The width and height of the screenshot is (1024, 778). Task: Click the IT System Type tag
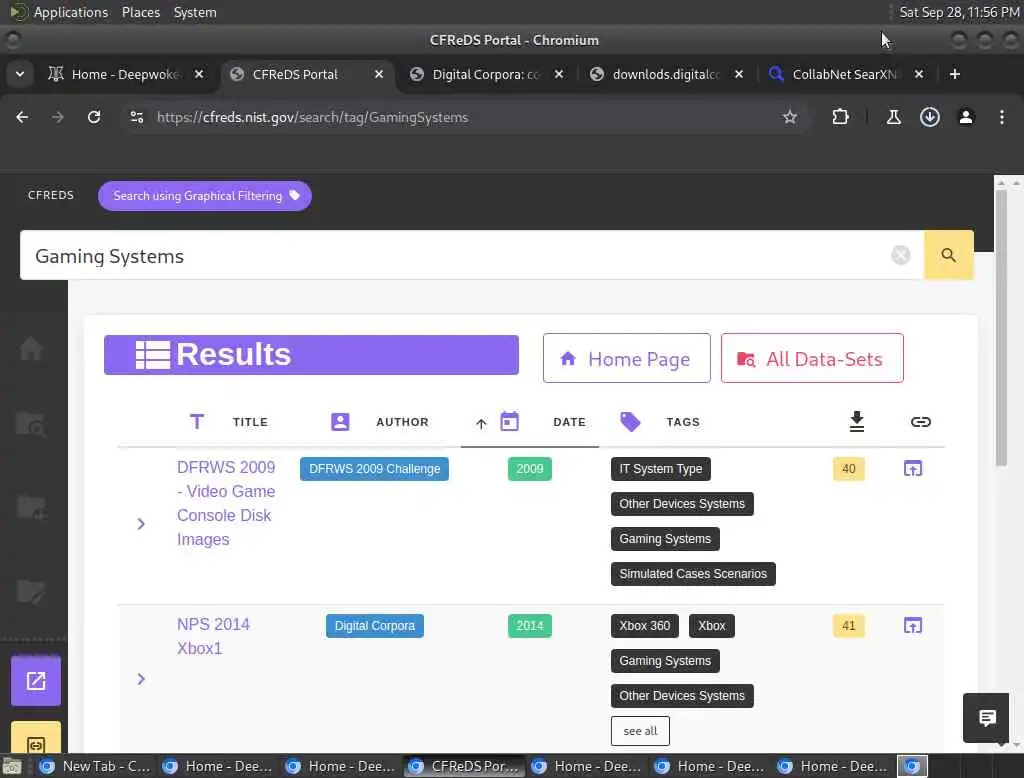(660, 469)
